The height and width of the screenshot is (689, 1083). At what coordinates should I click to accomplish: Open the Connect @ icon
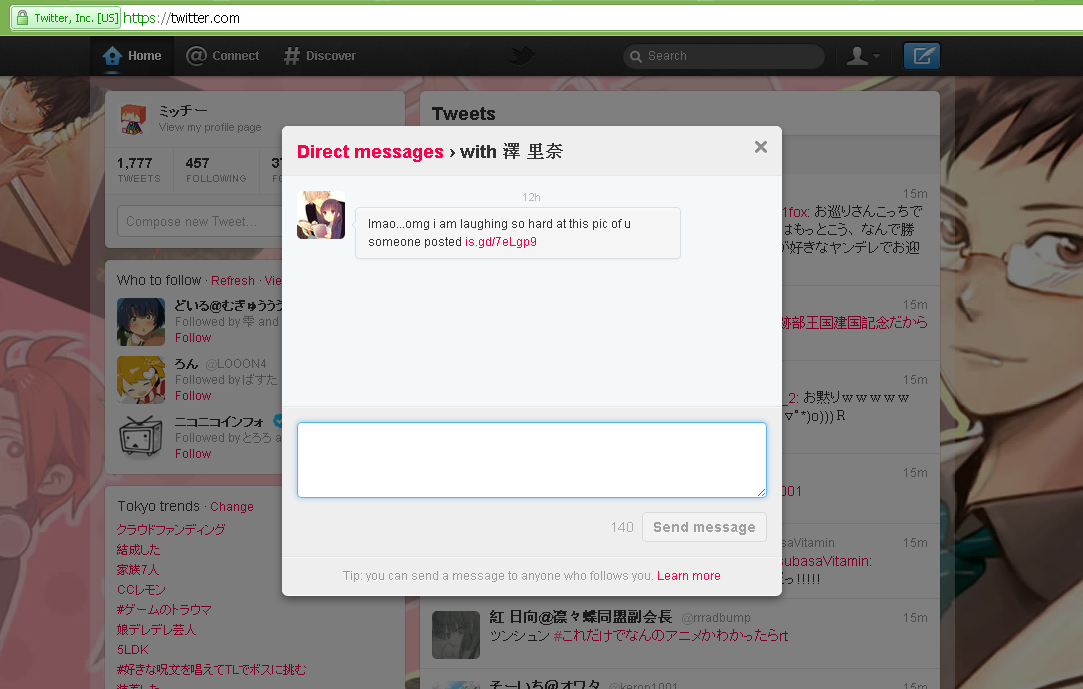(x=196, y=56)
